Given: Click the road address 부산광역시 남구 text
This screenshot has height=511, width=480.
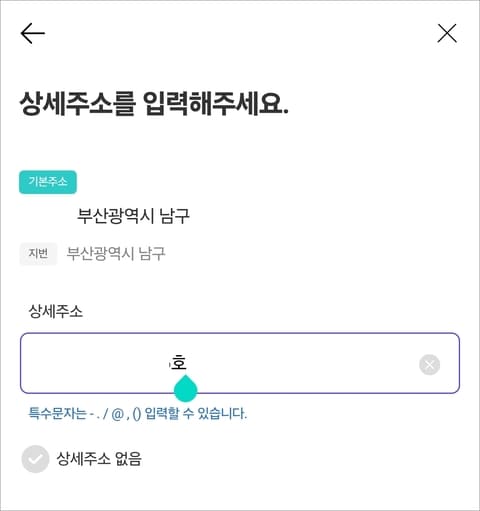Looking at the screenshot, I should click(x=133, y=216).
